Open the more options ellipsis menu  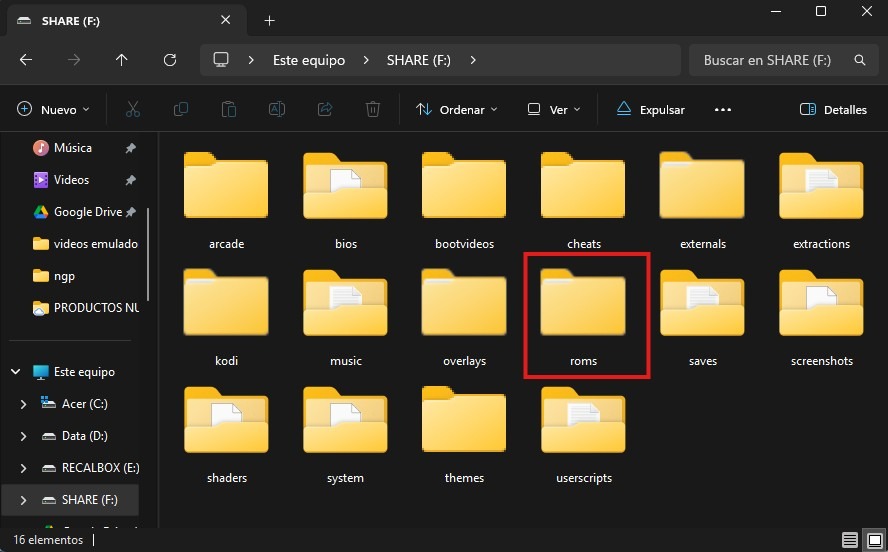723,109
